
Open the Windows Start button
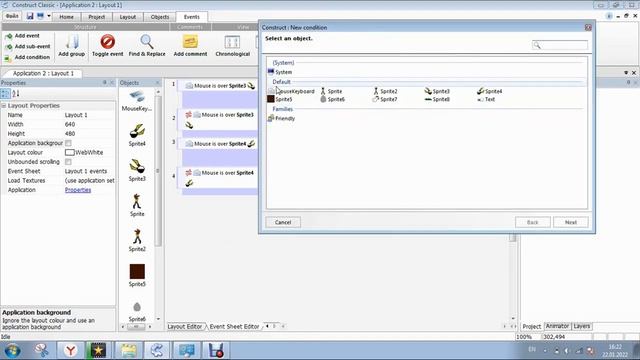[x=12, y=351]
